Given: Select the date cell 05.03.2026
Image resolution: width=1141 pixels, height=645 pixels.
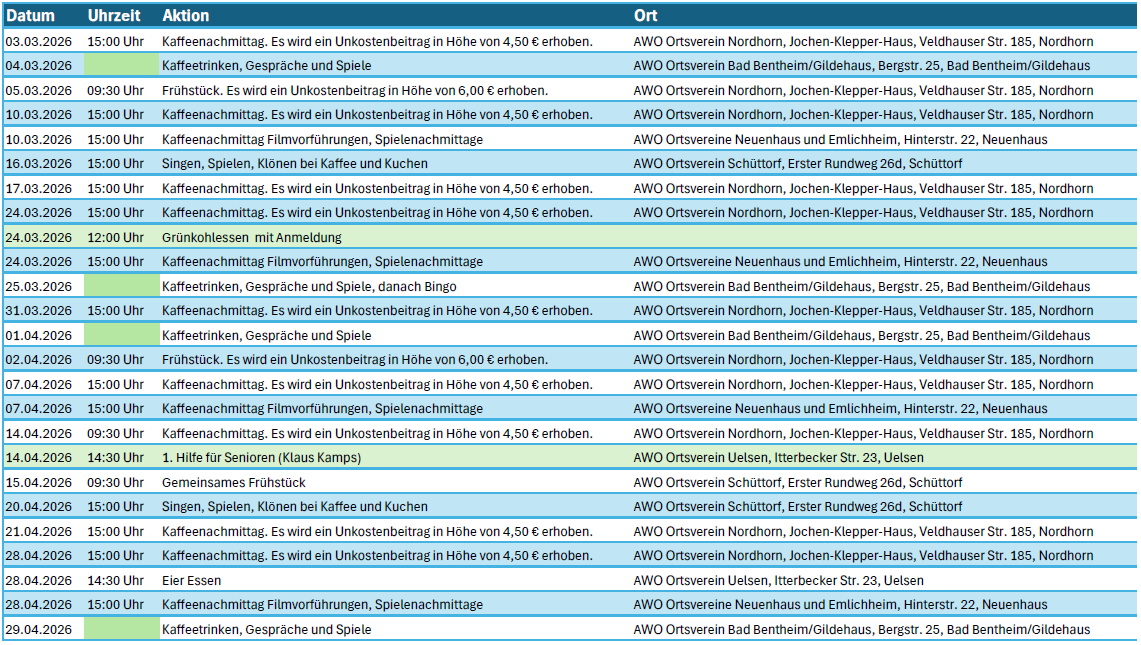Looking at the screenshot, I should (39, 90).
